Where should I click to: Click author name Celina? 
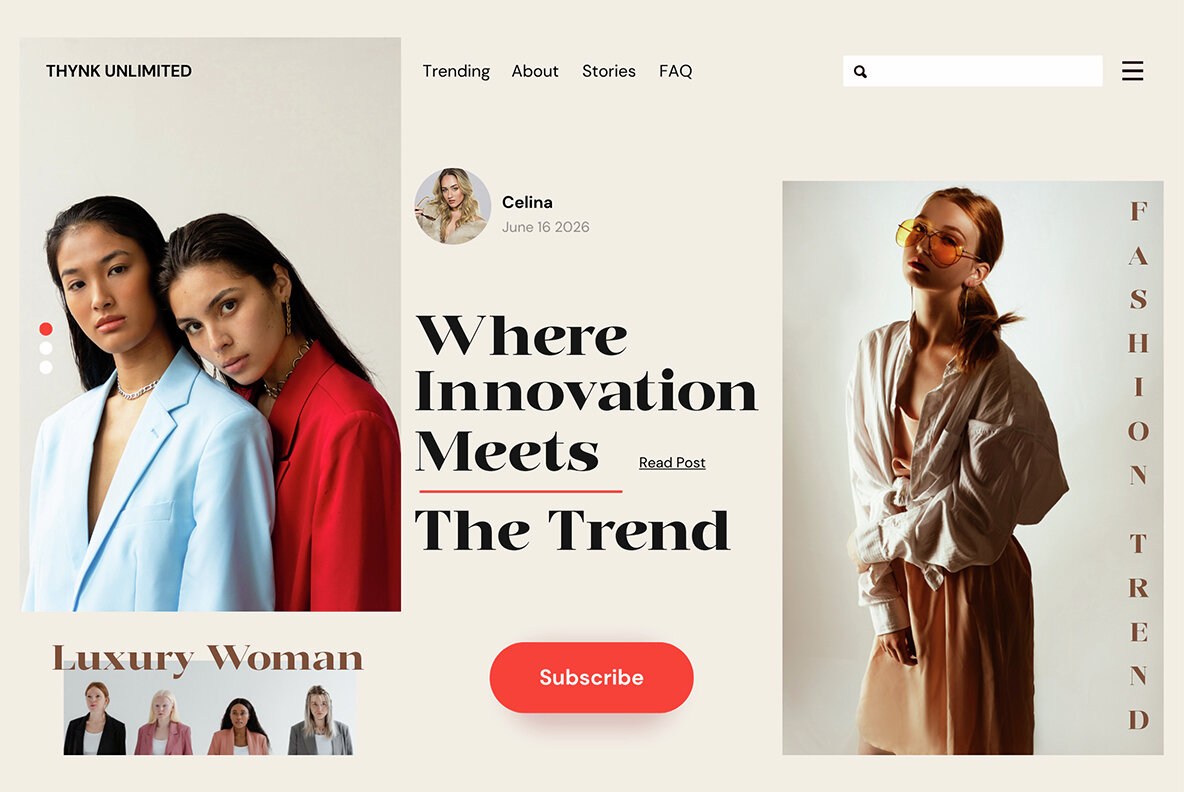tap(527, 202)
